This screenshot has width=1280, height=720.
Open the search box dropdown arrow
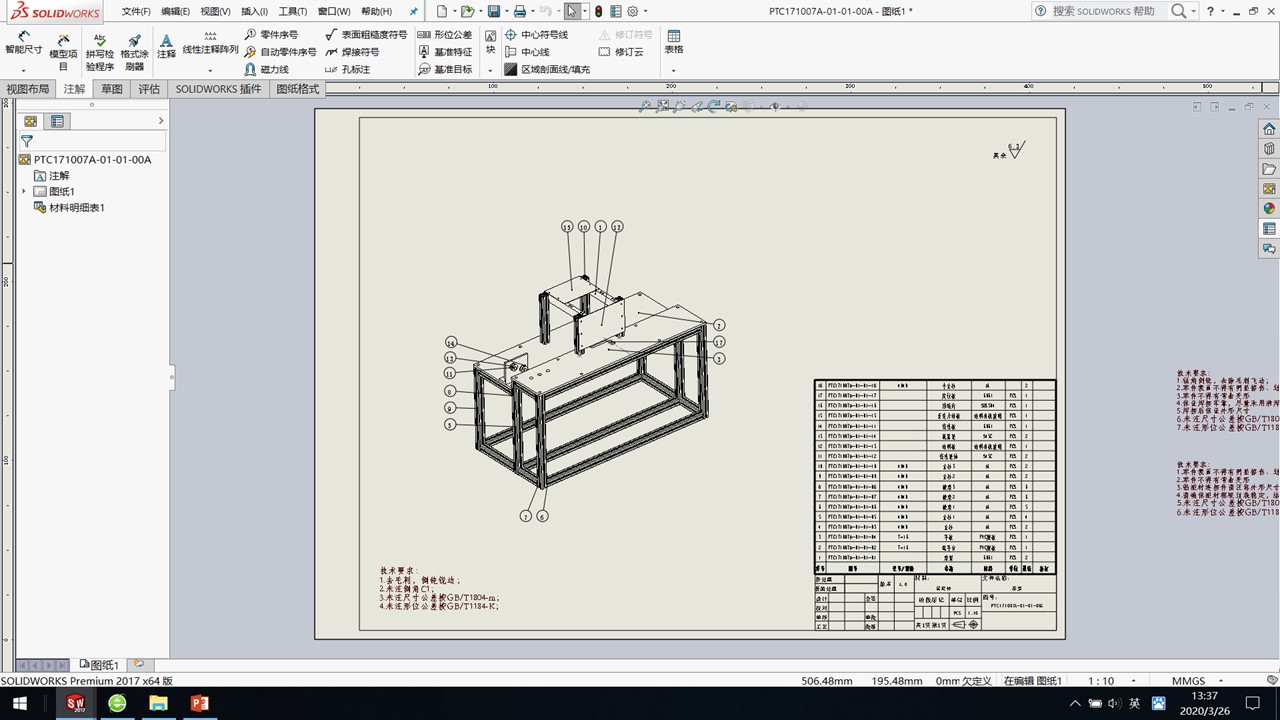[1193, 11]
